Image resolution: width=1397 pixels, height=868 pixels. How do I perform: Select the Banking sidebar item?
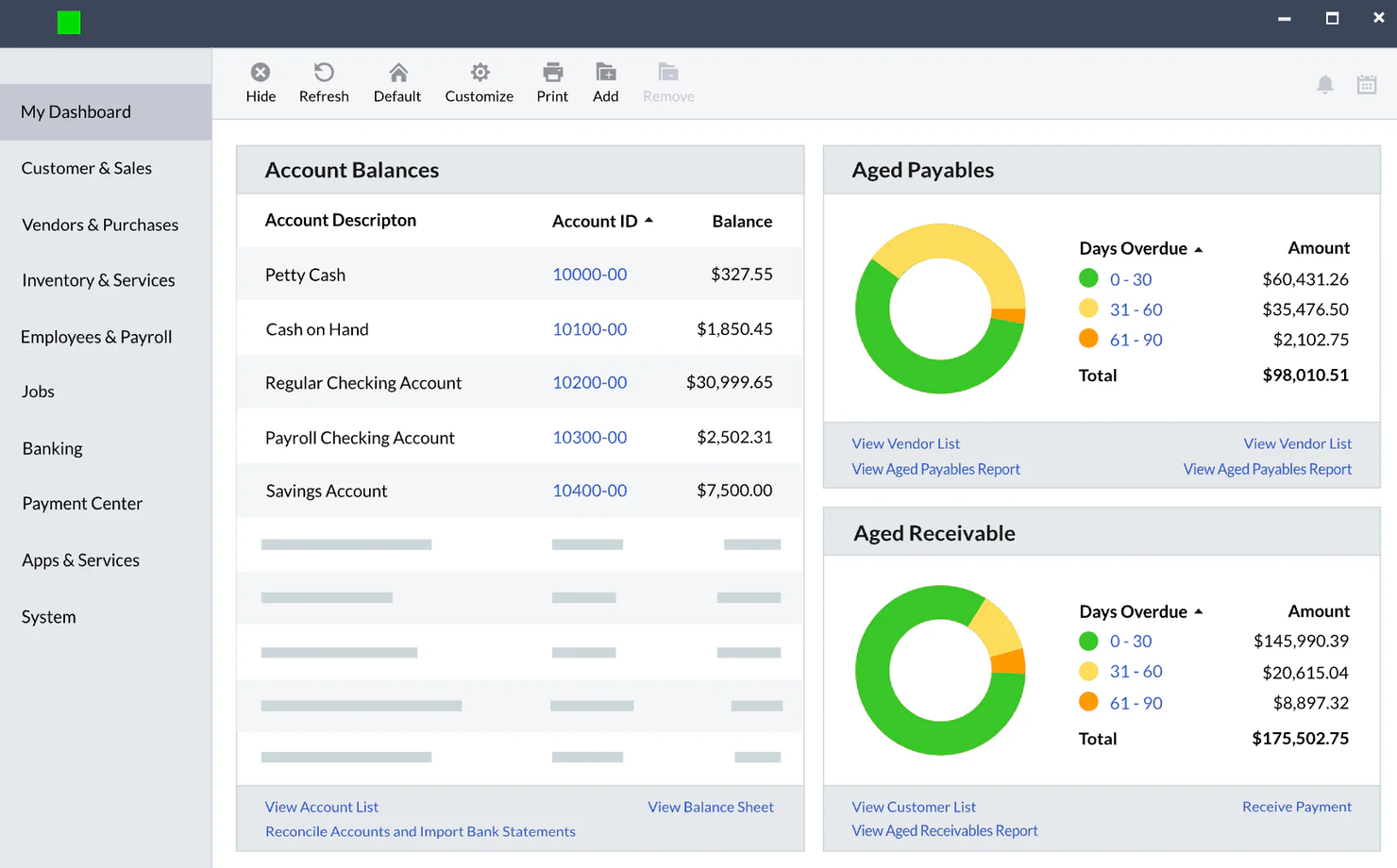[52, 448]
